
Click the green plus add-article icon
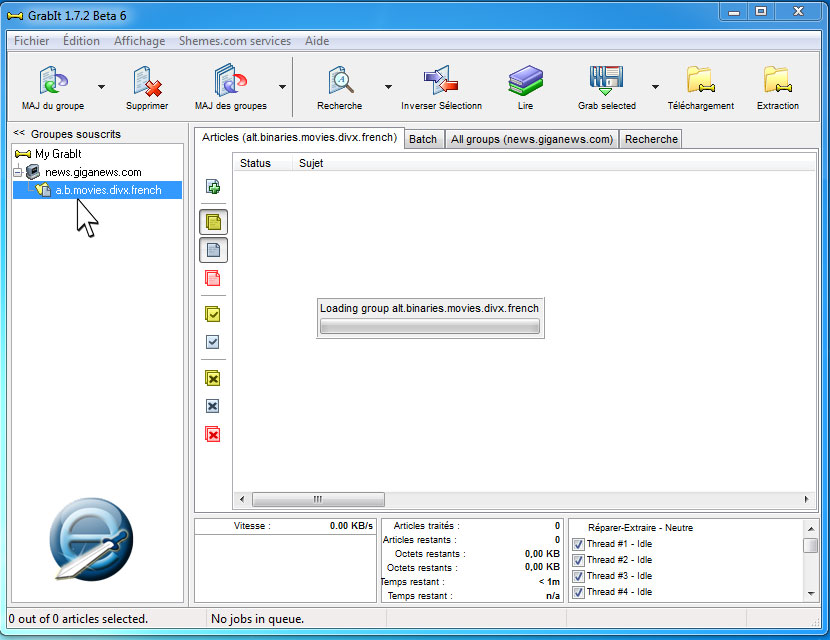(213, 186)
